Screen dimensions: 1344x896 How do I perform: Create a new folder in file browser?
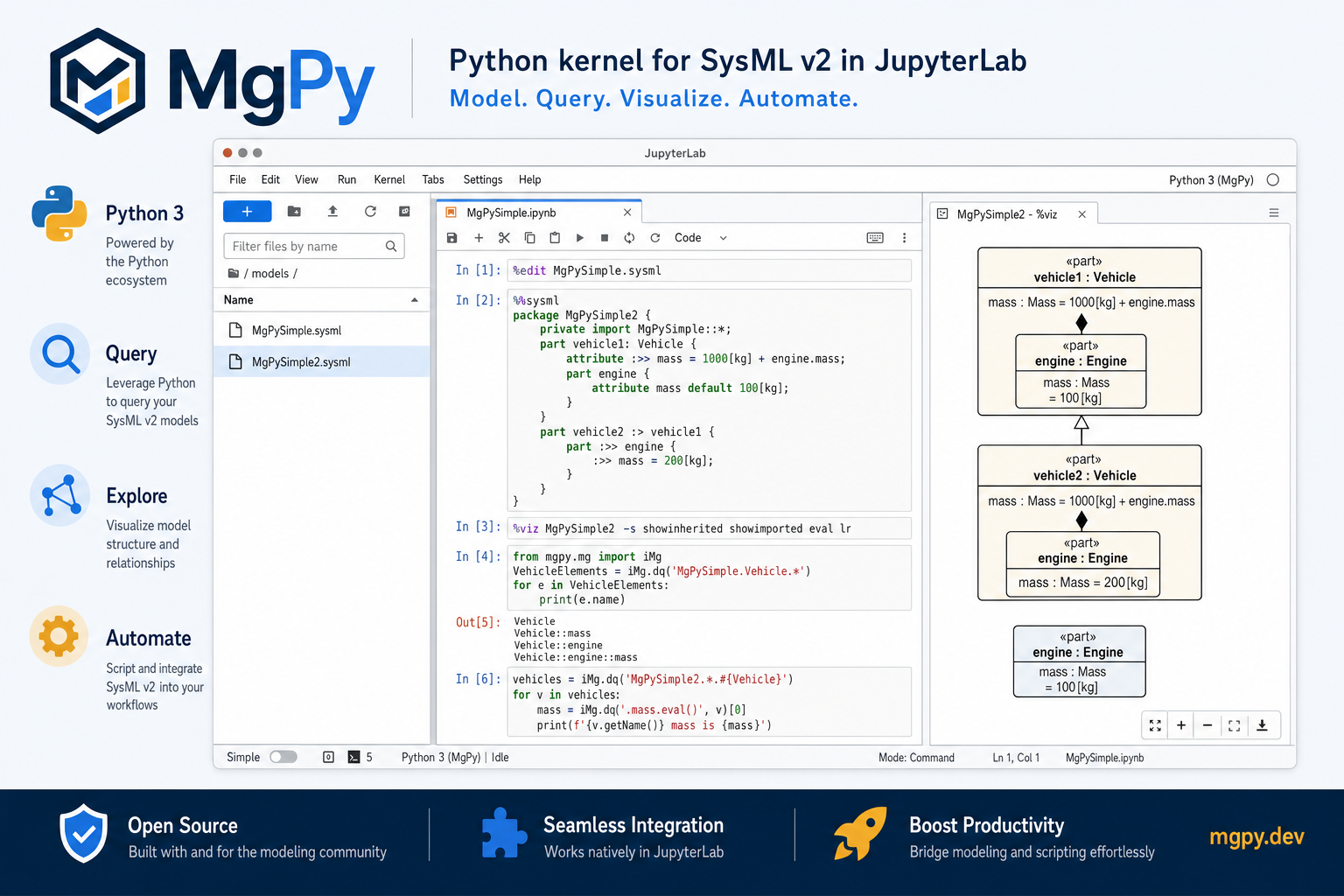(x=294, y=212)
